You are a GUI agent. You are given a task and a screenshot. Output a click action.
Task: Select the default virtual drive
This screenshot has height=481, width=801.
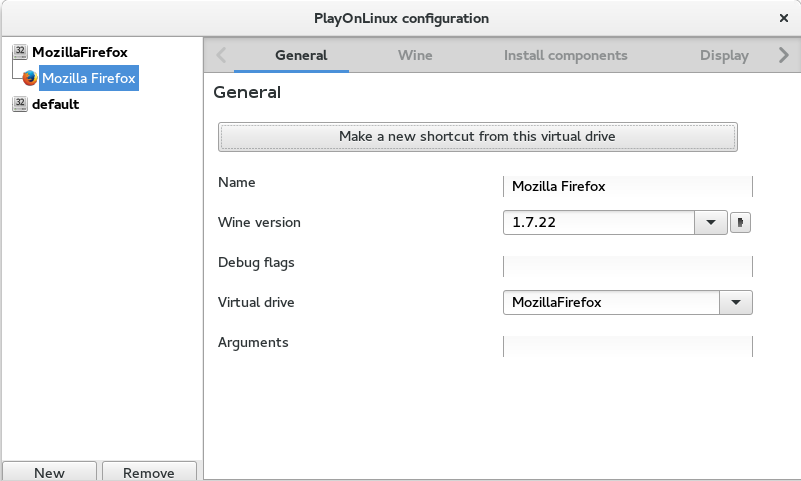point(55,104)
